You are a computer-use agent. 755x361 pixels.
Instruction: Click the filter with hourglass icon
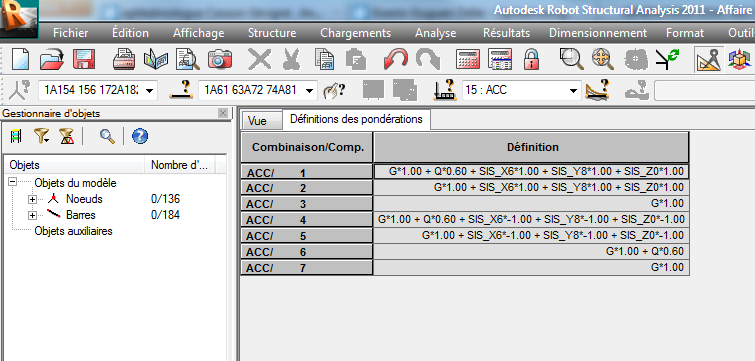click(x=67, y=137)
